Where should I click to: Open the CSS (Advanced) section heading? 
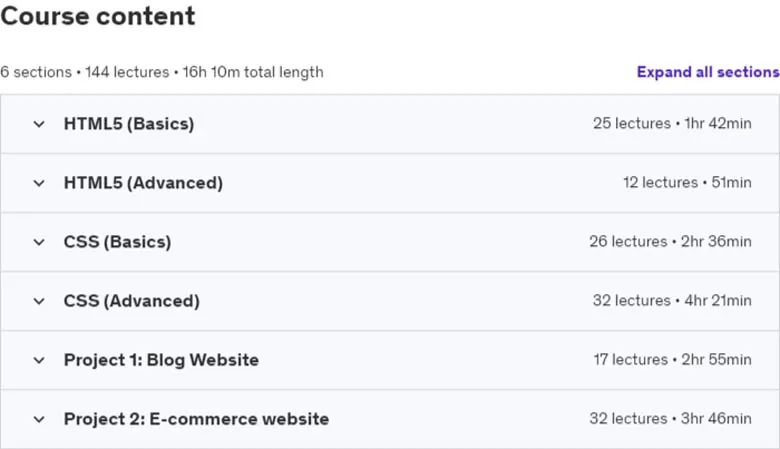pos(132,301)
